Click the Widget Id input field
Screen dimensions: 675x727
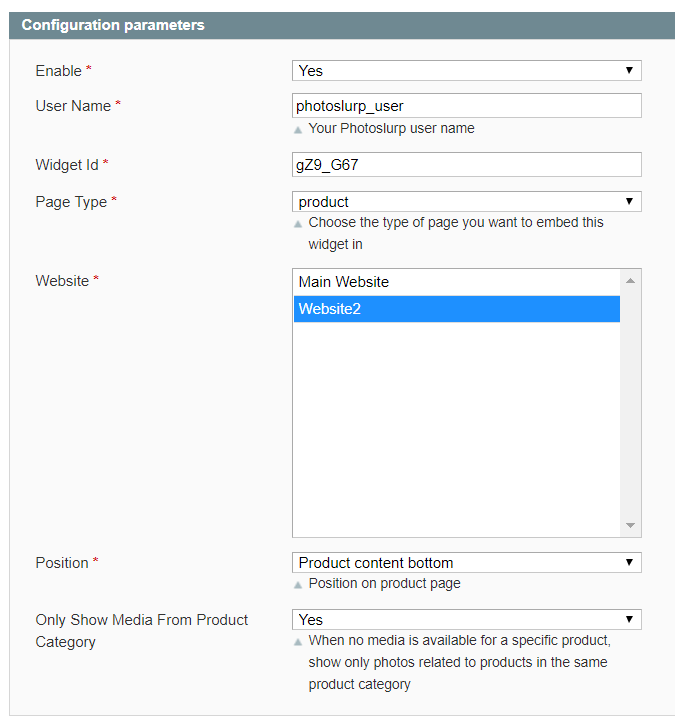pos(466,165)
